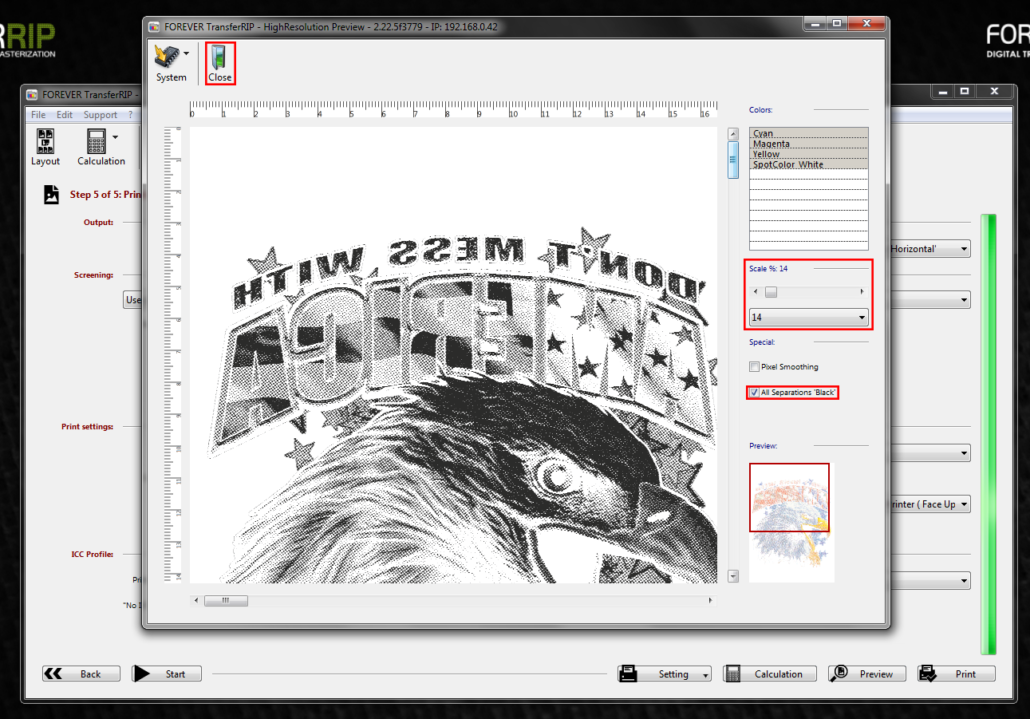Select Magenta in the Colors list

coord(809,143)
